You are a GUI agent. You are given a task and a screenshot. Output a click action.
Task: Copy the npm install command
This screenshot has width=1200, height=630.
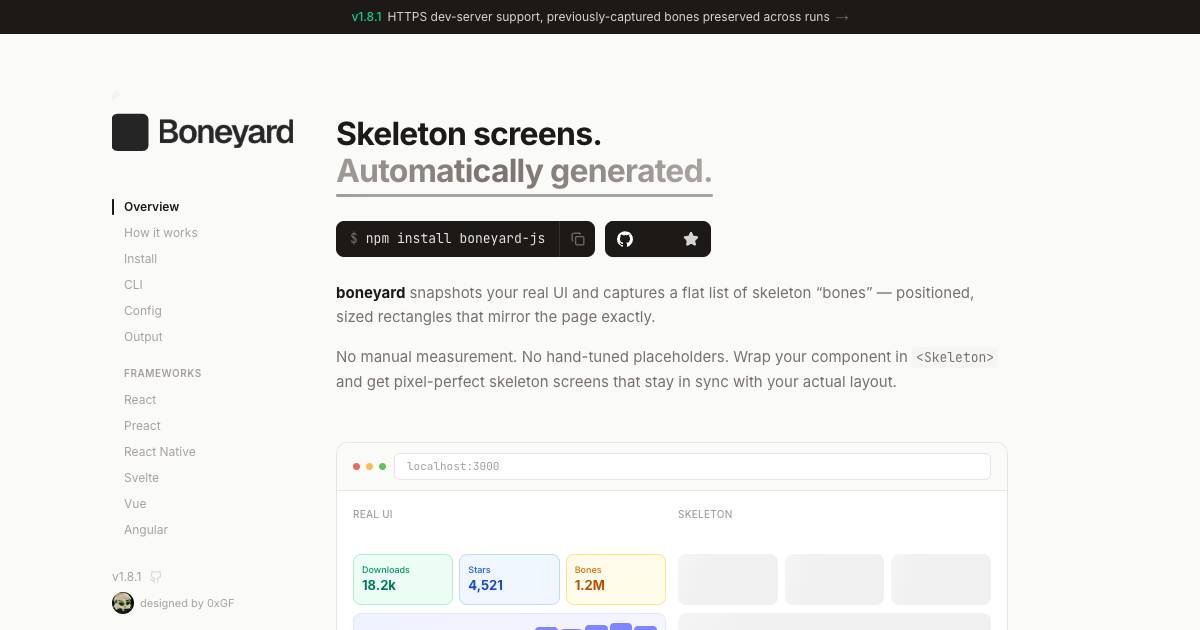[578, 239]
